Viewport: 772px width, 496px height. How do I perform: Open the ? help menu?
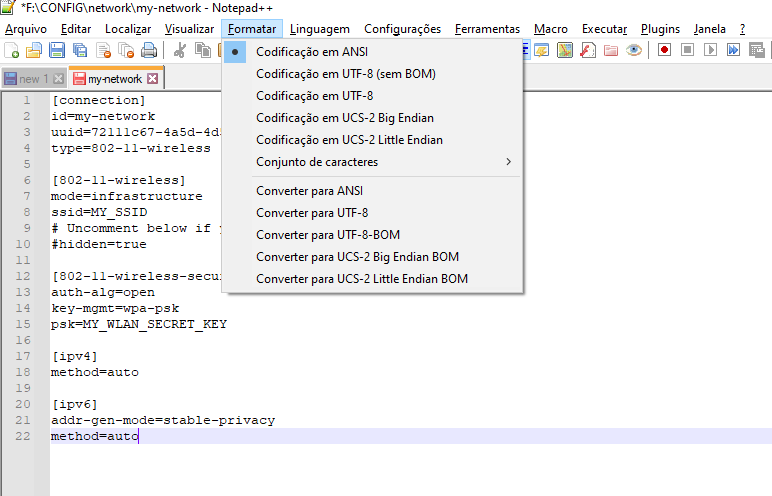click(742, 29)
